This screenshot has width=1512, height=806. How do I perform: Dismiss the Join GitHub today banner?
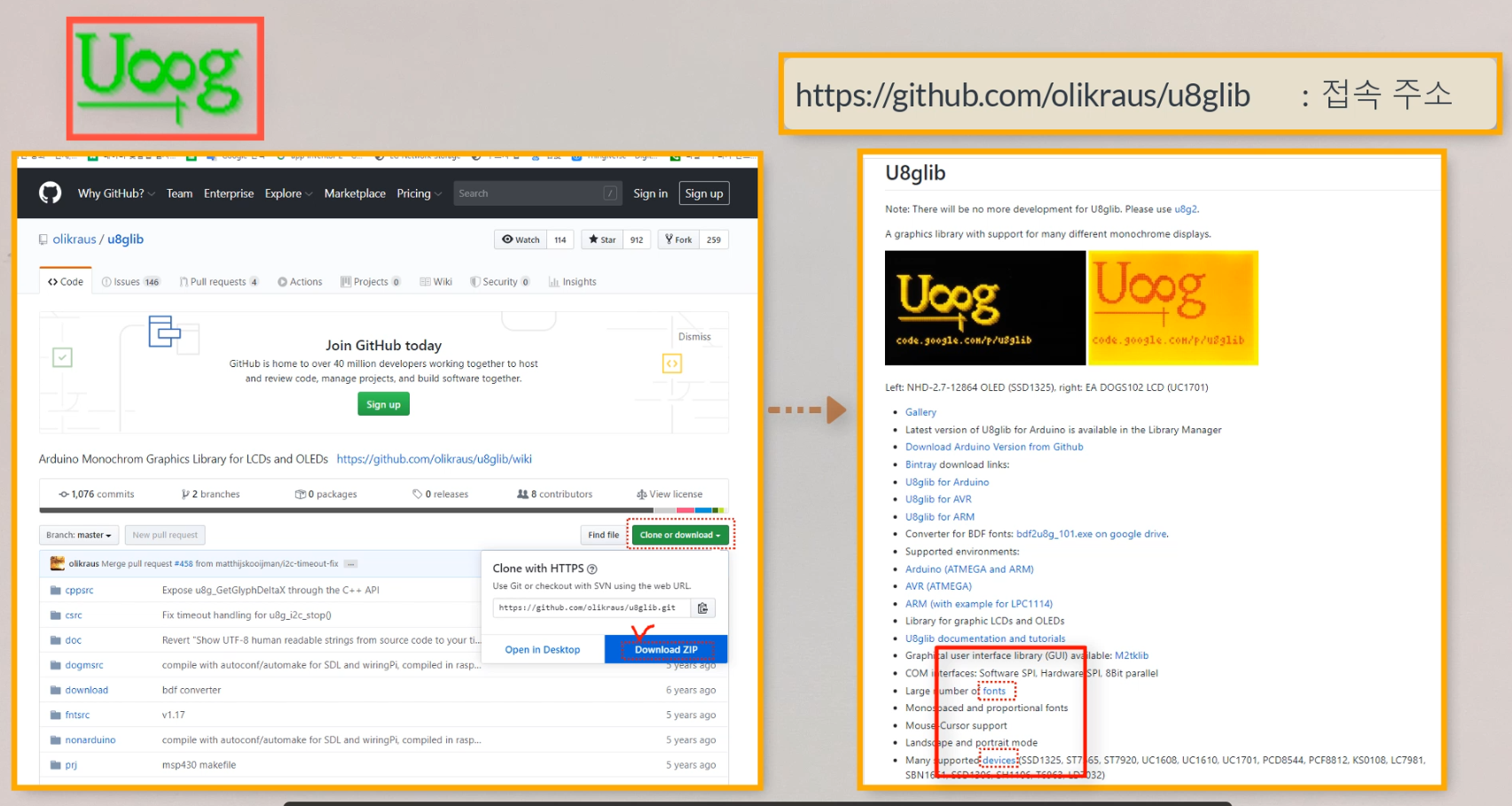click(x=694, y=337)
